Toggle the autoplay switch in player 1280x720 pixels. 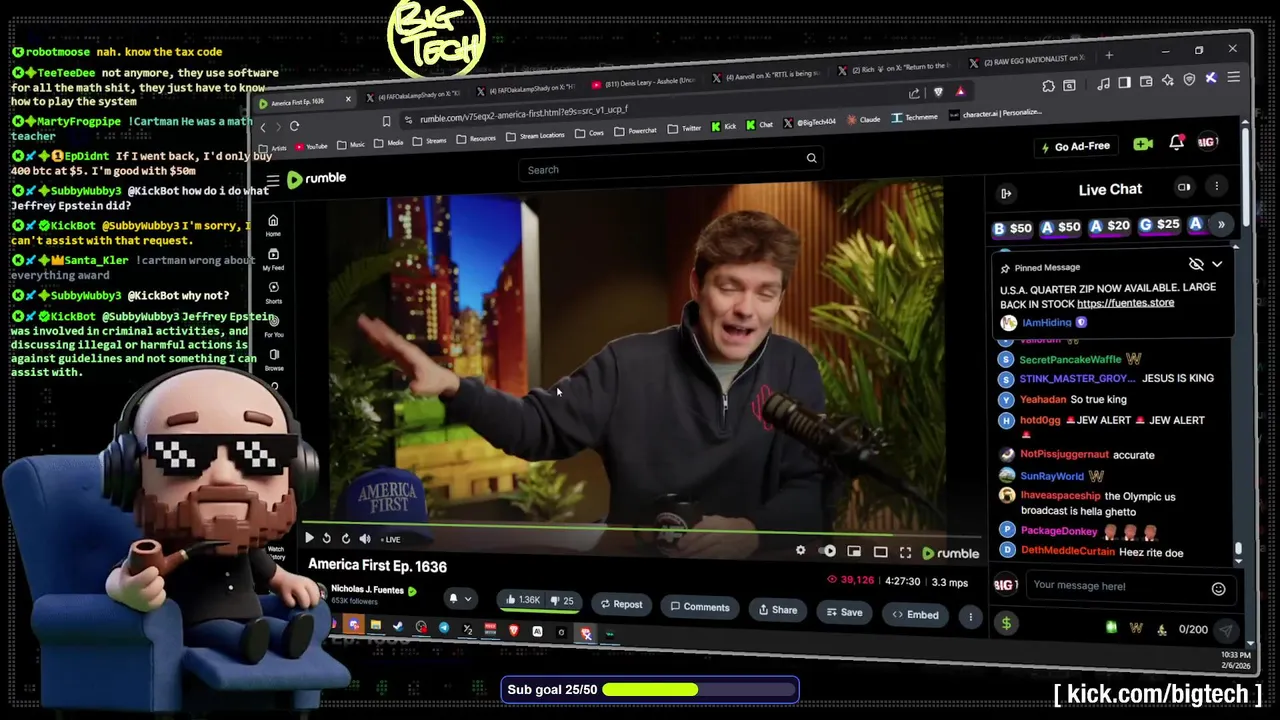828,552
